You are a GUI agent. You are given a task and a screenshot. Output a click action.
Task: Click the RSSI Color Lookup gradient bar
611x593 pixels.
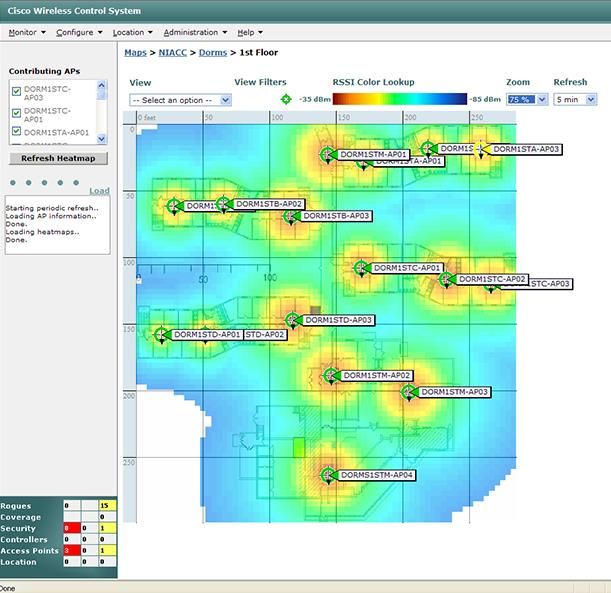[399, 99]
